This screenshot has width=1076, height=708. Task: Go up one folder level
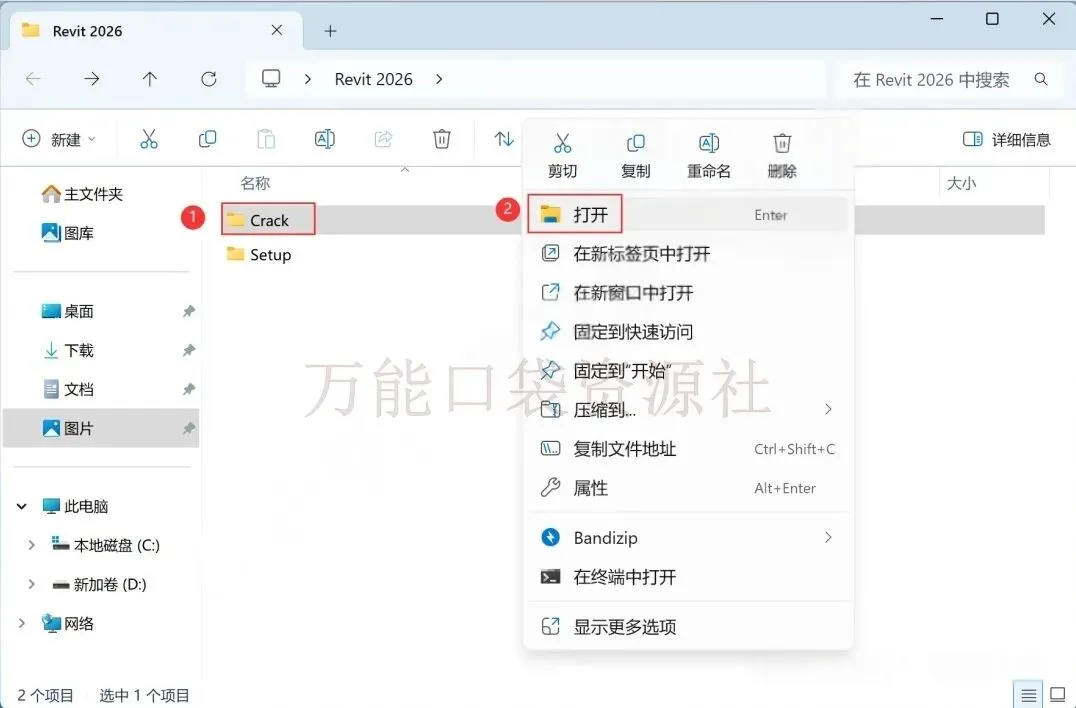coord(150,79)
